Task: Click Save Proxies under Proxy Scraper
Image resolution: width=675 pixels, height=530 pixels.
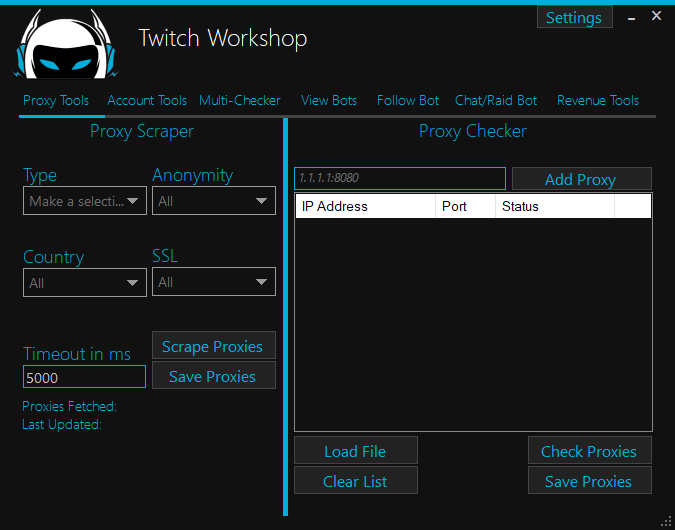Action: point(214,375)
